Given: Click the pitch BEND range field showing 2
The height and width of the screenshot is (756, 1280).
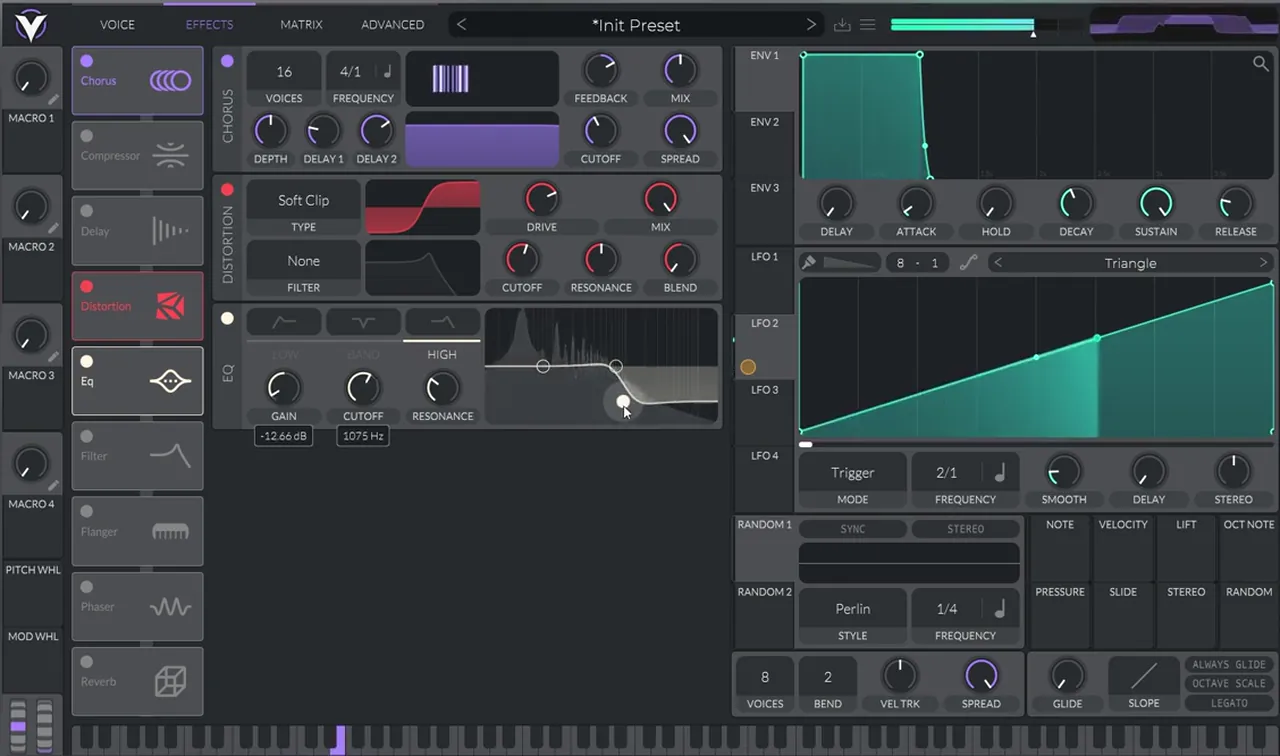Looking at the screenshot, I should 827,677.
